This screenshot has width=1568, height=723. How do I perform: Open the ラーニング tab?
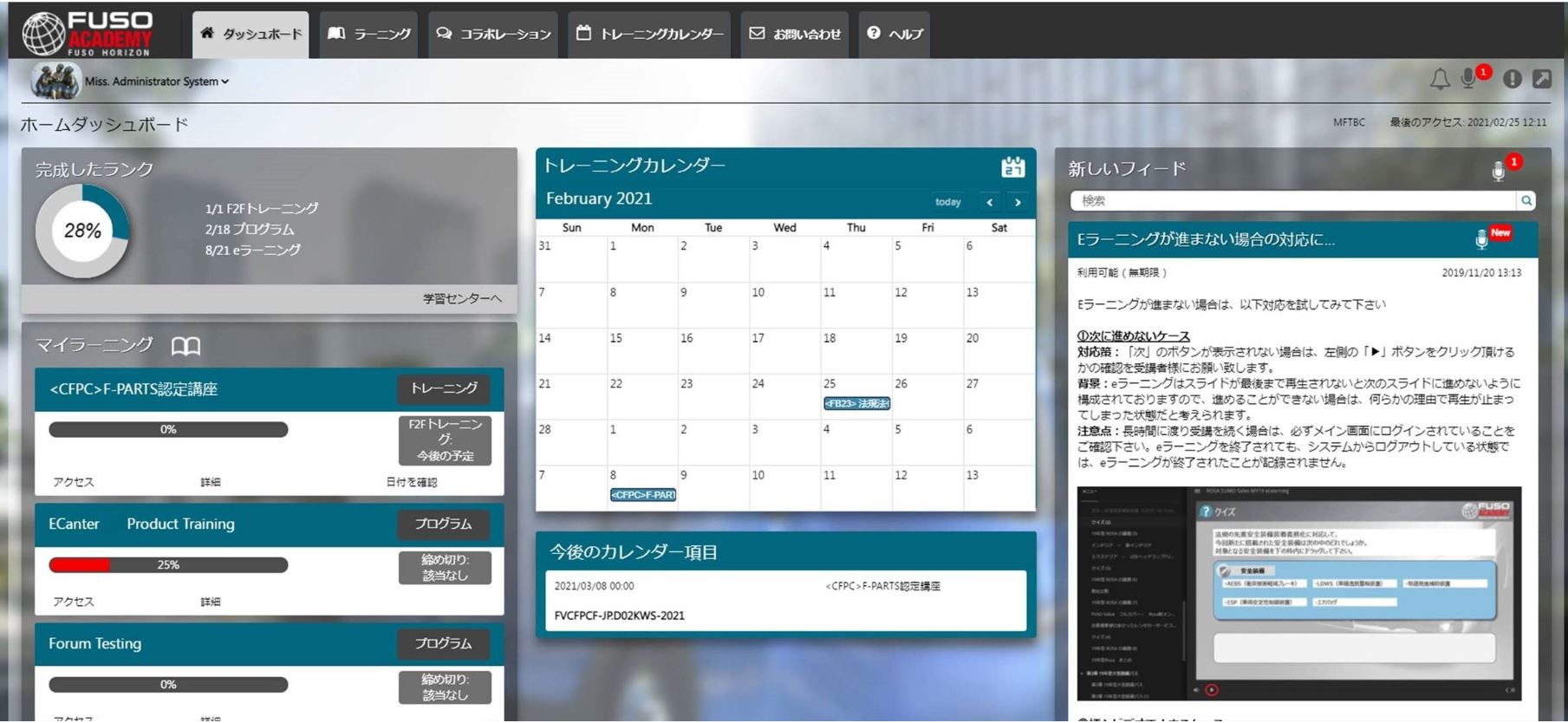point(369,34)
